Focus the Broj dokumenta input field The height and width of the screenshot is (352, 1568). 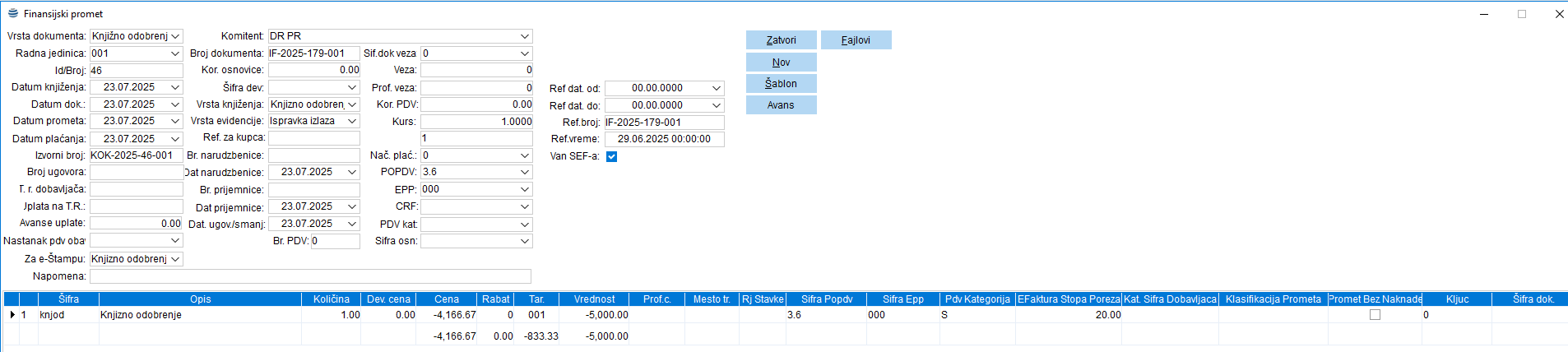[x=313, y=53]
